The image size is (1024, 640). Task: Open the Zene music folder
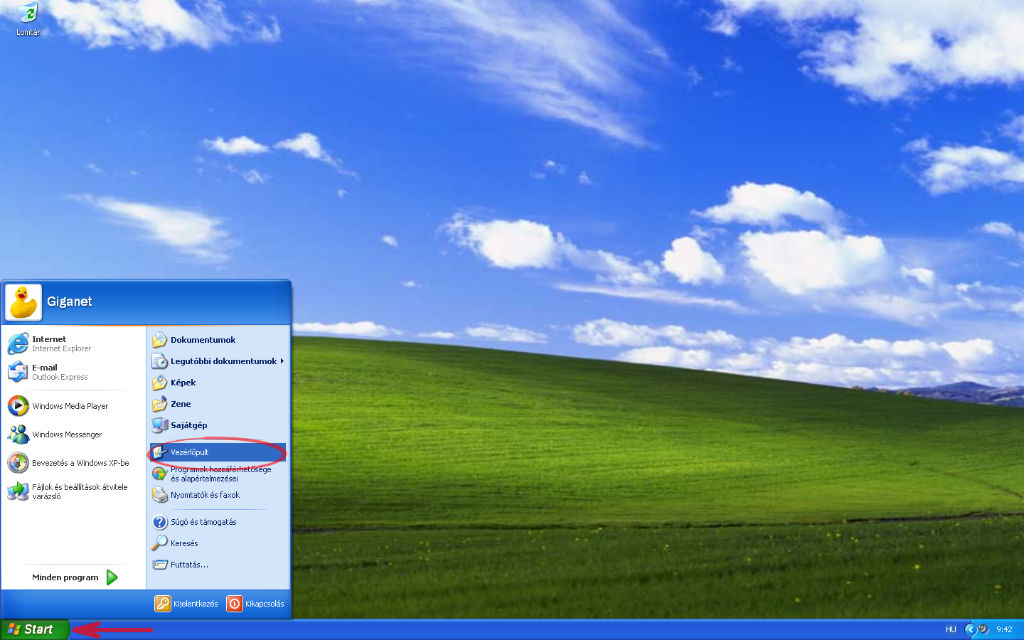pyautogui.click(x=180, y=404)
